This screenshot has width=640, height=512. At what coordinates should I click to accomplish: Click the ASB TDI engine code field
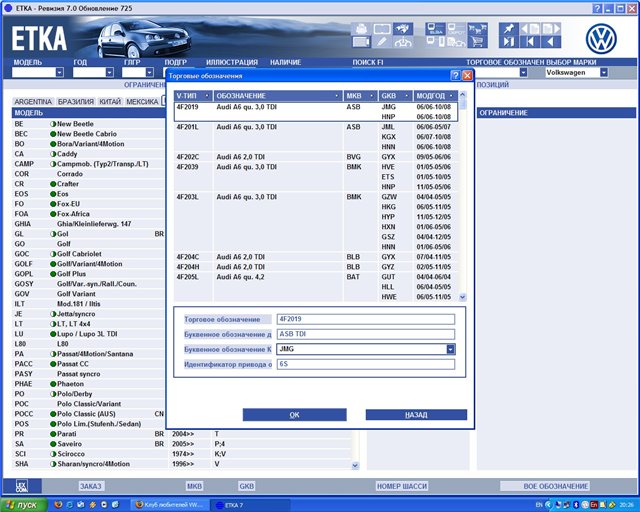pyautogui.click(x=366, y=334)
